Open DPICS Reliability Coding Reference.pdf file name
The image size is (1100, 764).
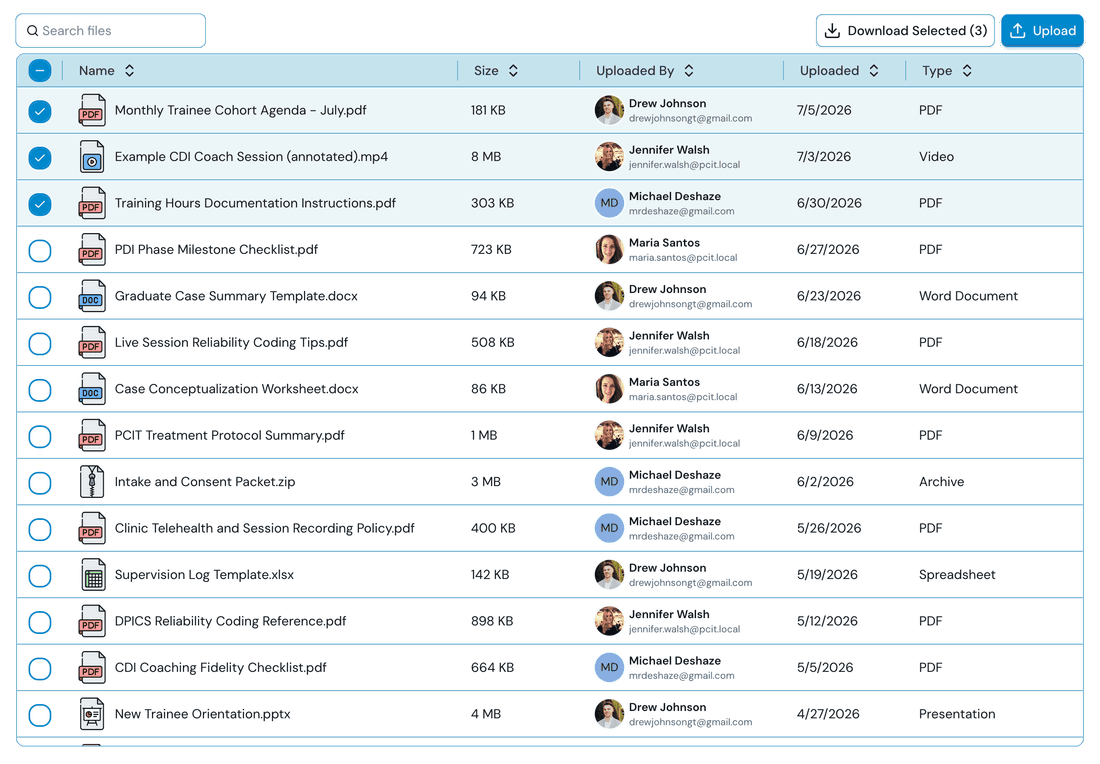pos(230,621)
